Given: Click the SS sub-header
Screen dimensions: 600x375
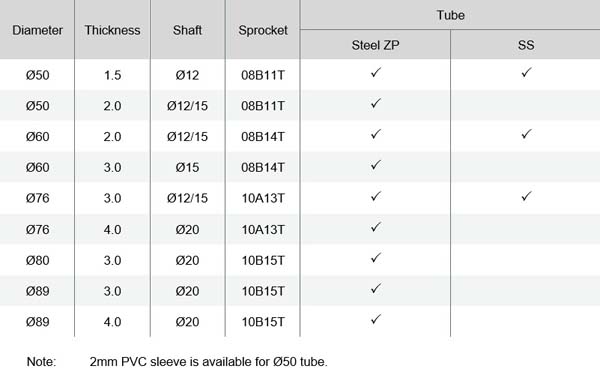Looking at the screenshot, I should click(x=526, y=45).
